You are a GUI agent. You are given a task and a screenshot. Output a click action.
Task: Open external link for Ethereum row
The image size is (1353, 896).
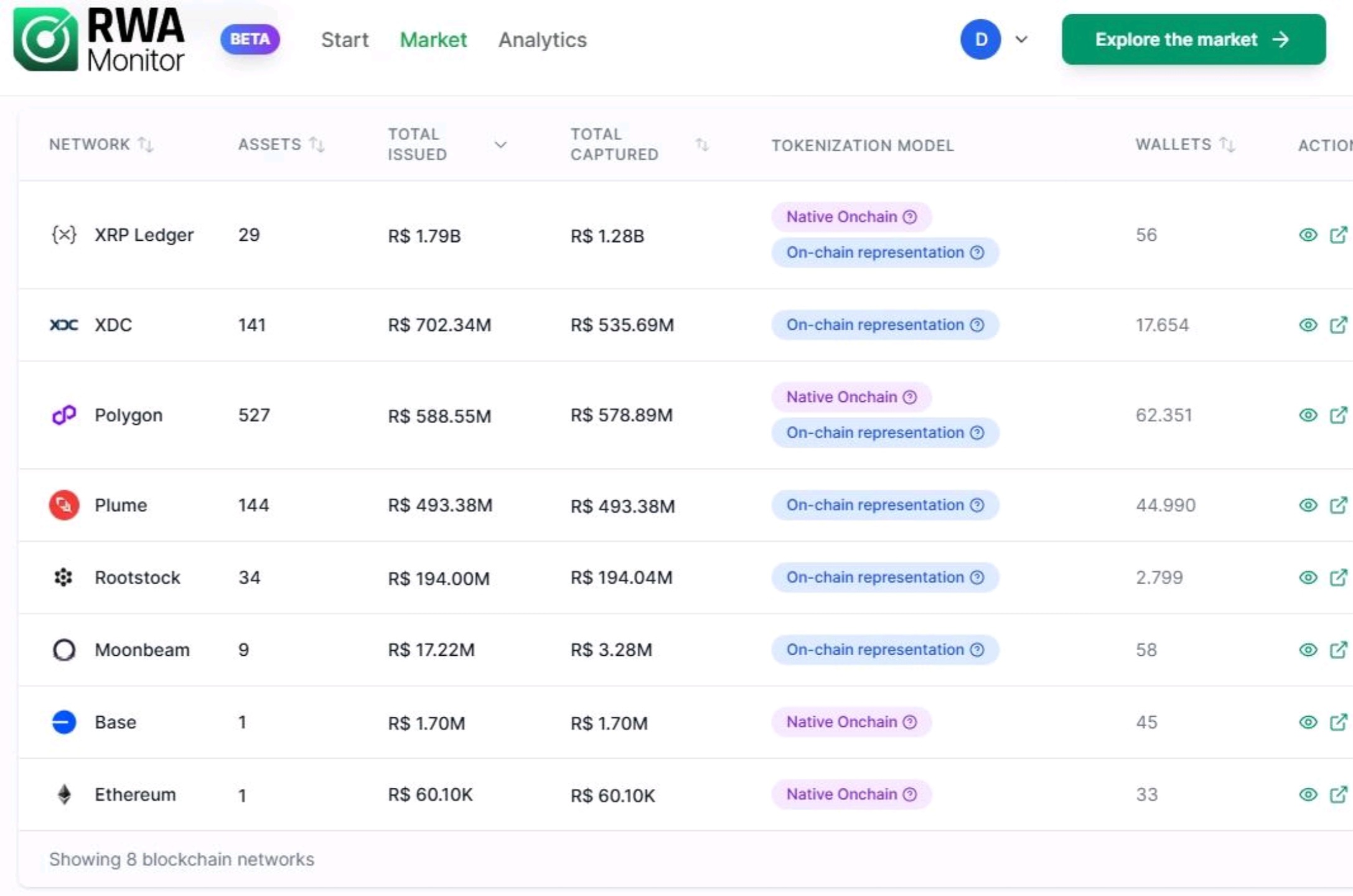(1338, 795)
